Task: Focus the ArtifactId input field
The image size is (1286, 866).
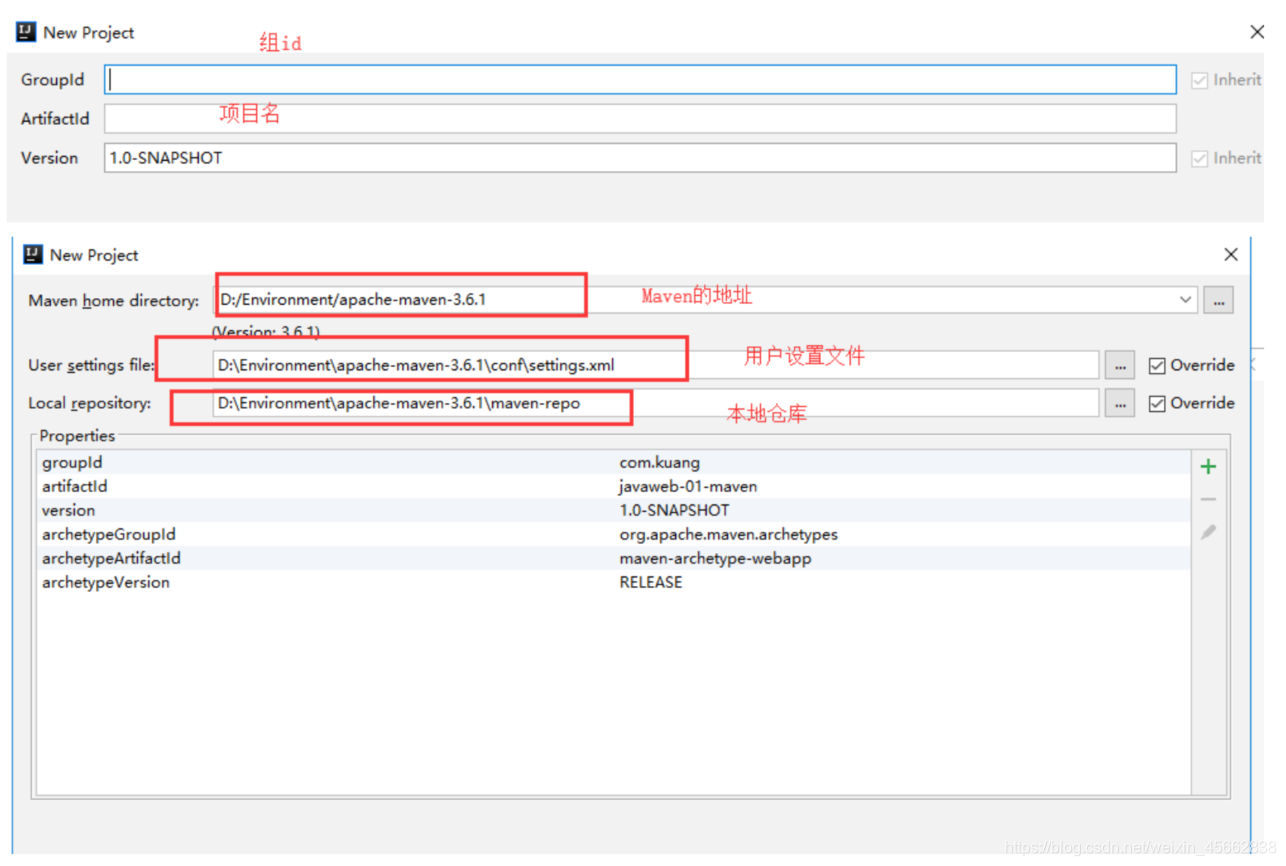Action: click(640, 119)
